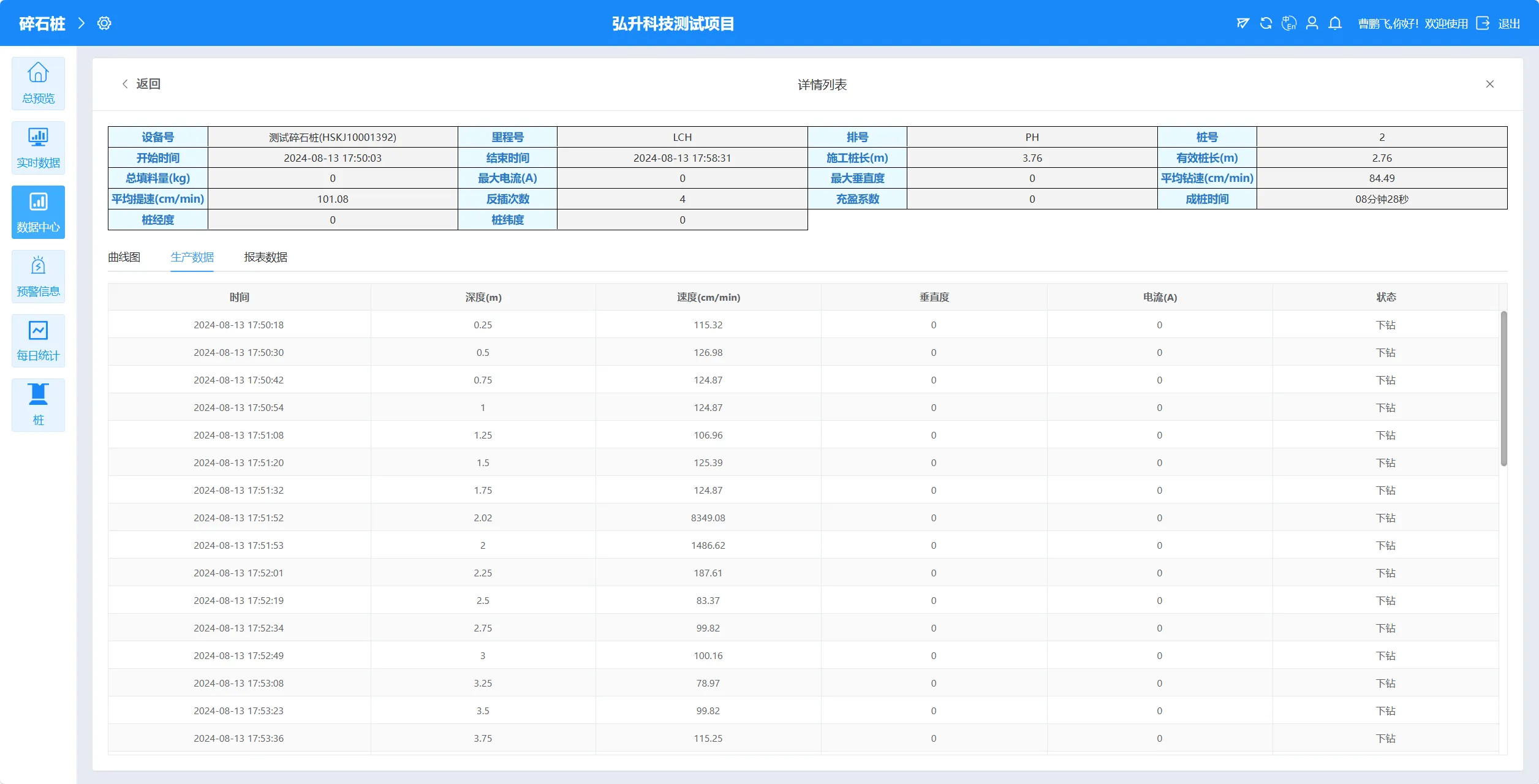Open the notification bell
The width and height of the screenshot is (1539, 784).
[x=1335, y=23]
